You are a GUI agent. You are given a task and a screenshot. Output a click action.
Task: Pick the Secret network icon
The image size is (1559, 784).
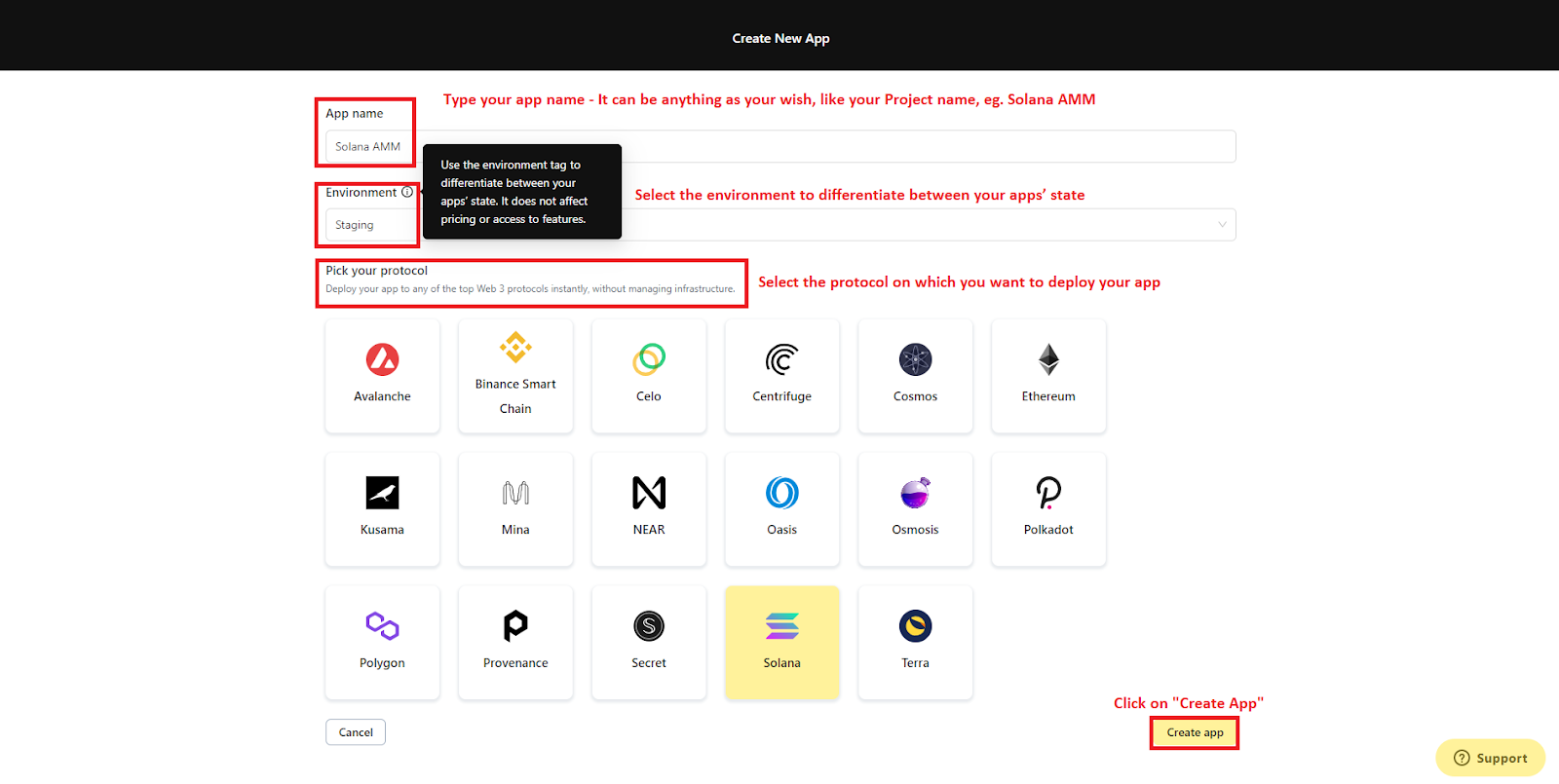pos(649,626)
